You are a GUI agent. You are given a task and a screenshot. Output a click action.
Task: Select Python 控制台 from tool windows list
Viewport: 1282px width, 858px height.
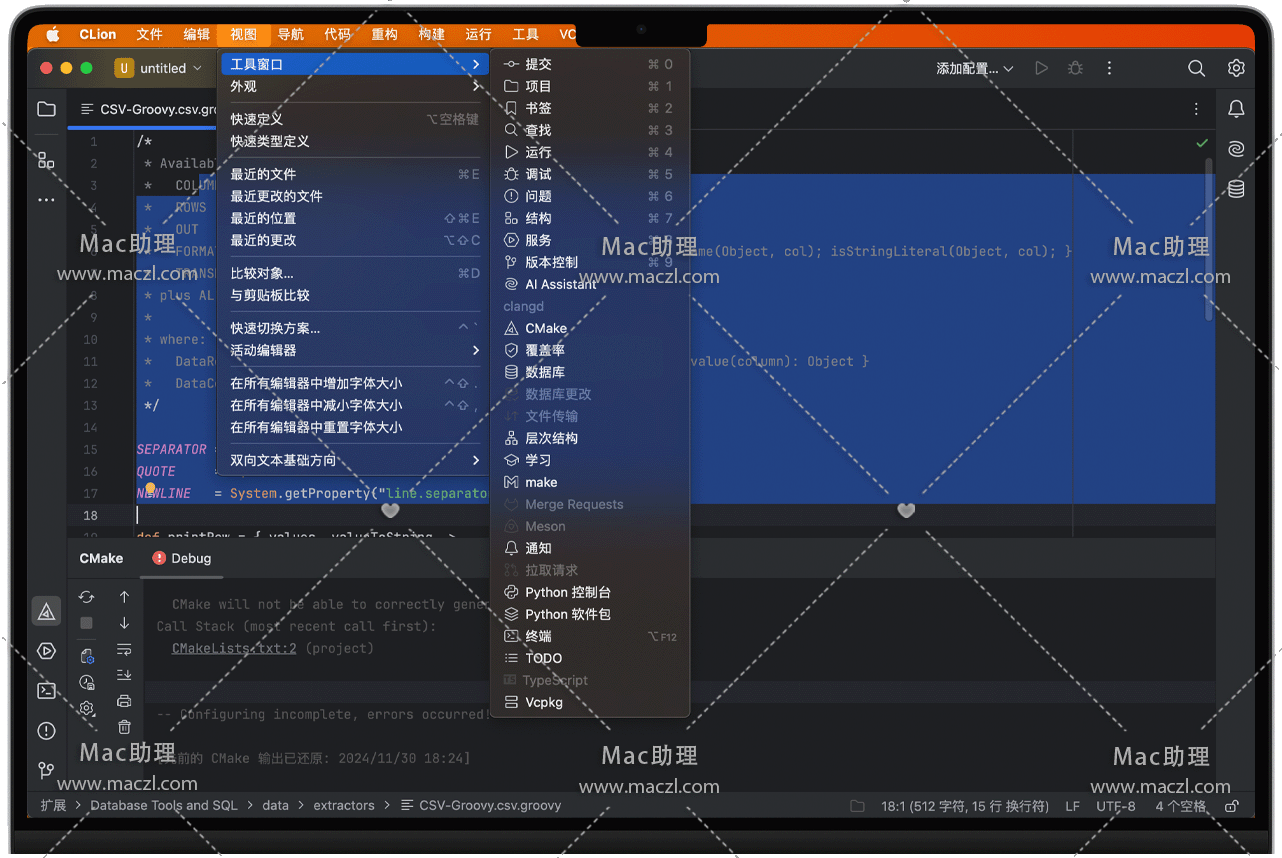567,592
